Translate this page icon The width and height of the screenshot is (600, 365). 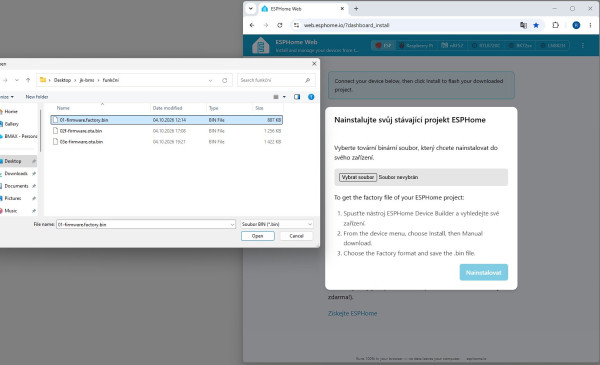tap(523, 25)
